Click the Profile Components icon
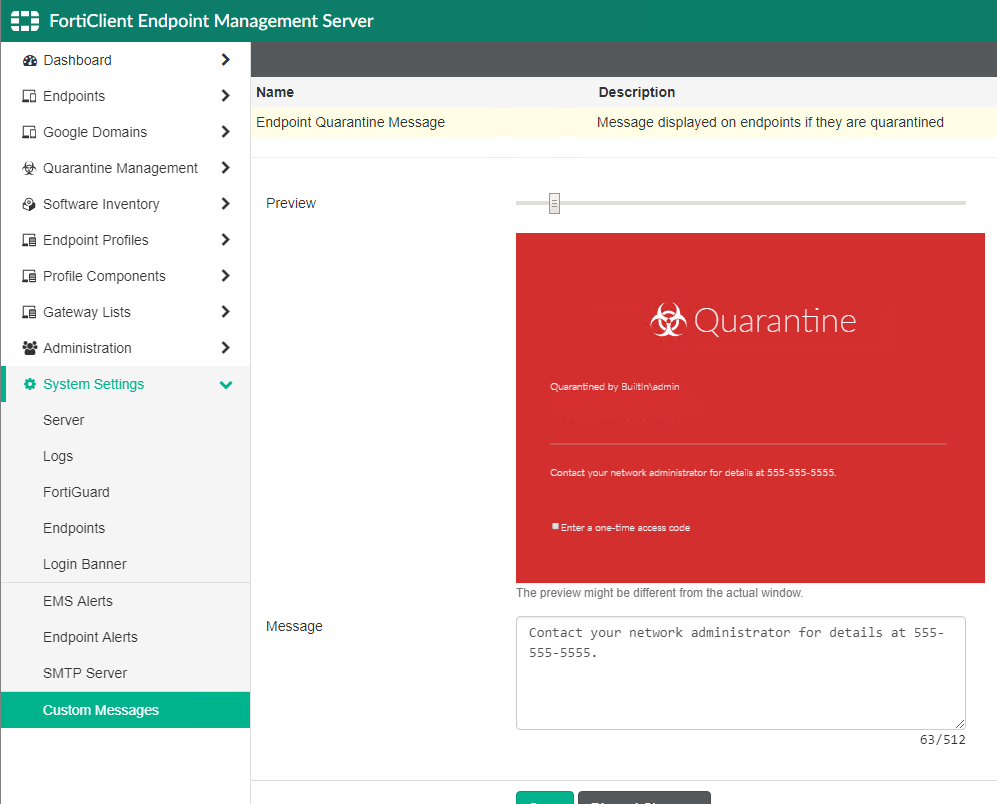The width and height of the screenshot is (997, 804). pyautogui.click(x=29, y=276)
